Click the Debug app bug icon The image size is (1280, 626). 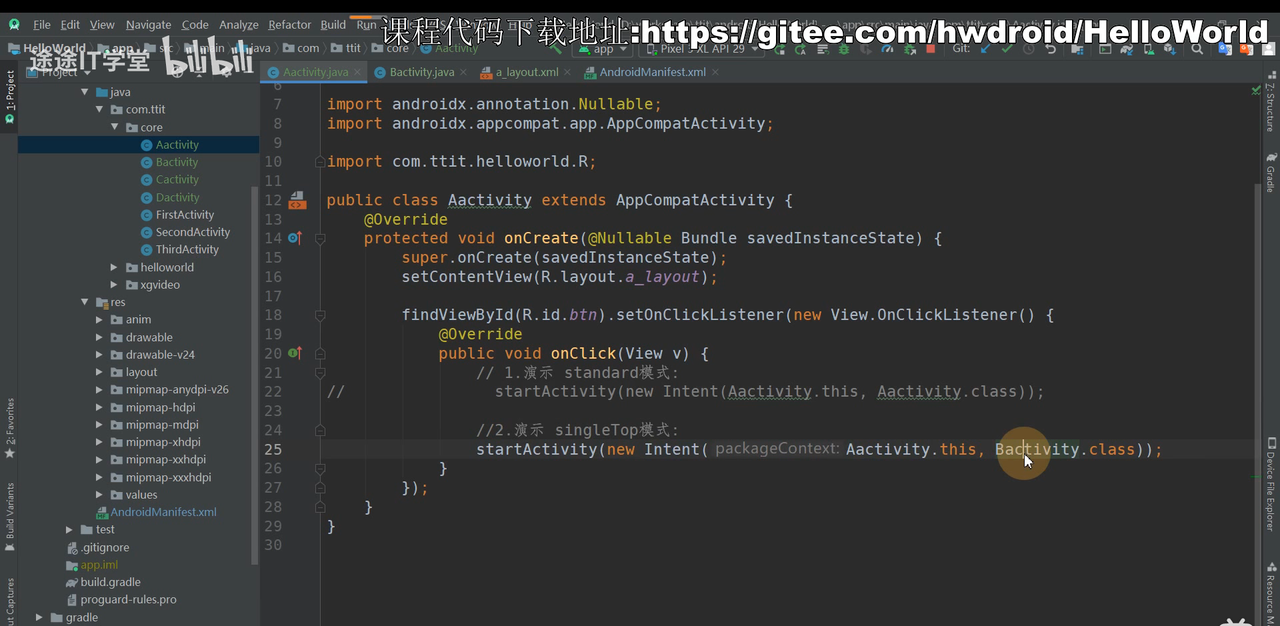845,48
